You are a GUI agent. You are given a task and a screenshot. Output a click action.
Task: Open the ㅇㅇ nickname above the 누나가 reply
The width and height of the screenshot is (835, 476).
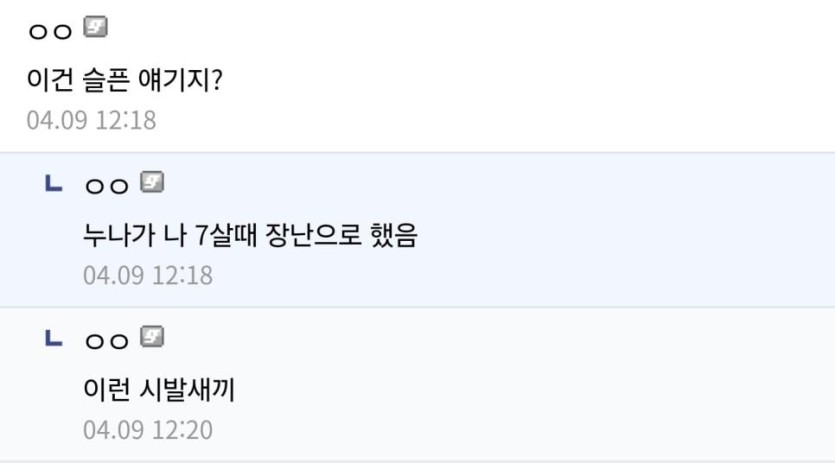(x=108, y=186)
